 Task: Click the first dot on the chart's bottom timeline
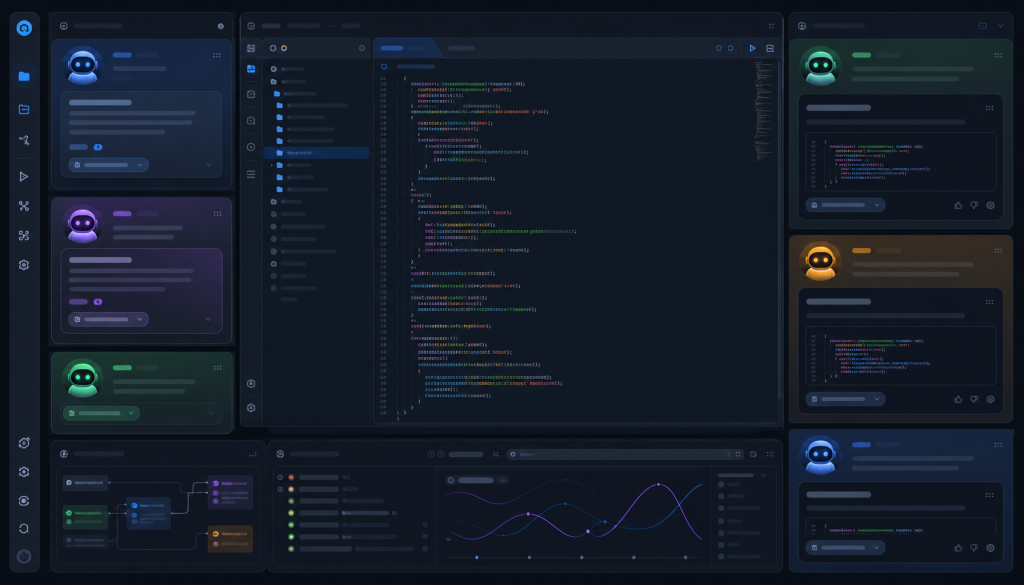pyautogui.click(x=477, y=558)
